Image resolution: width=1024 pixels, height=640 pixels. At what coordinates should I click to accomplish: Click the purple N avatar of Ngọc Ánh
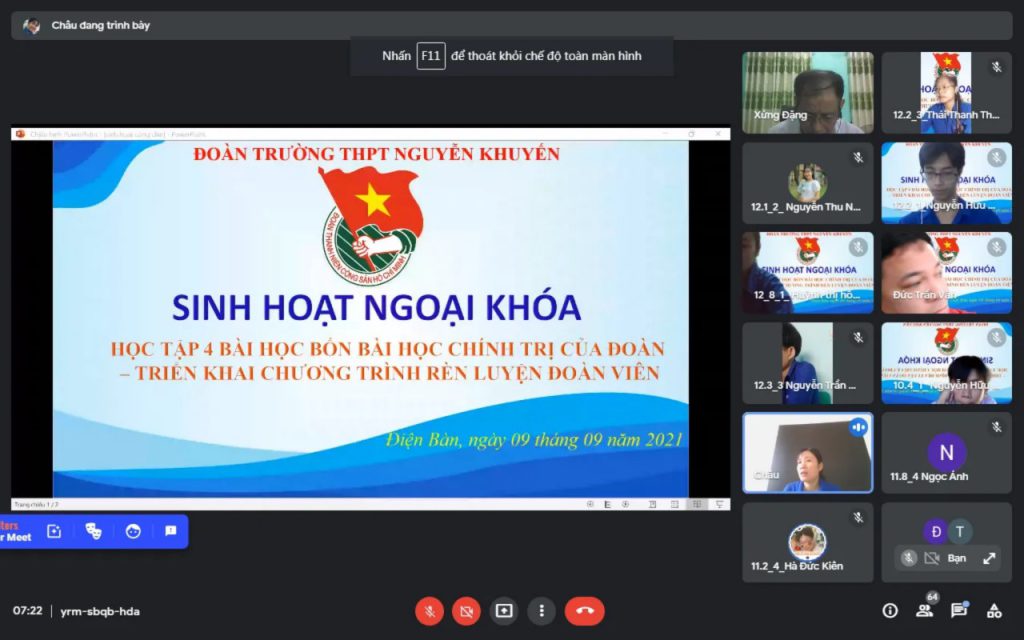pyautogui.click(x=946, y=452)
